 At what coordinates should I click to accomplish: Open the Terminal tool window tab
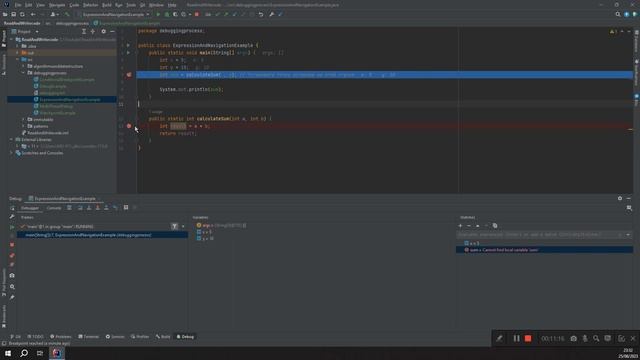(89, 337)
